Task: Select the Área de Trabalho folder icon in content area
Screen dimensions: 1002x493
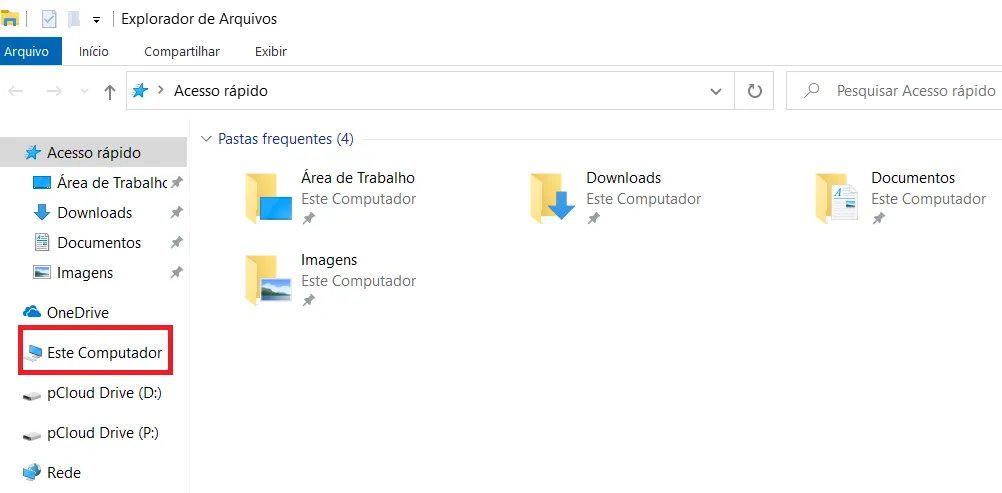Action: [x=269, y=198]
